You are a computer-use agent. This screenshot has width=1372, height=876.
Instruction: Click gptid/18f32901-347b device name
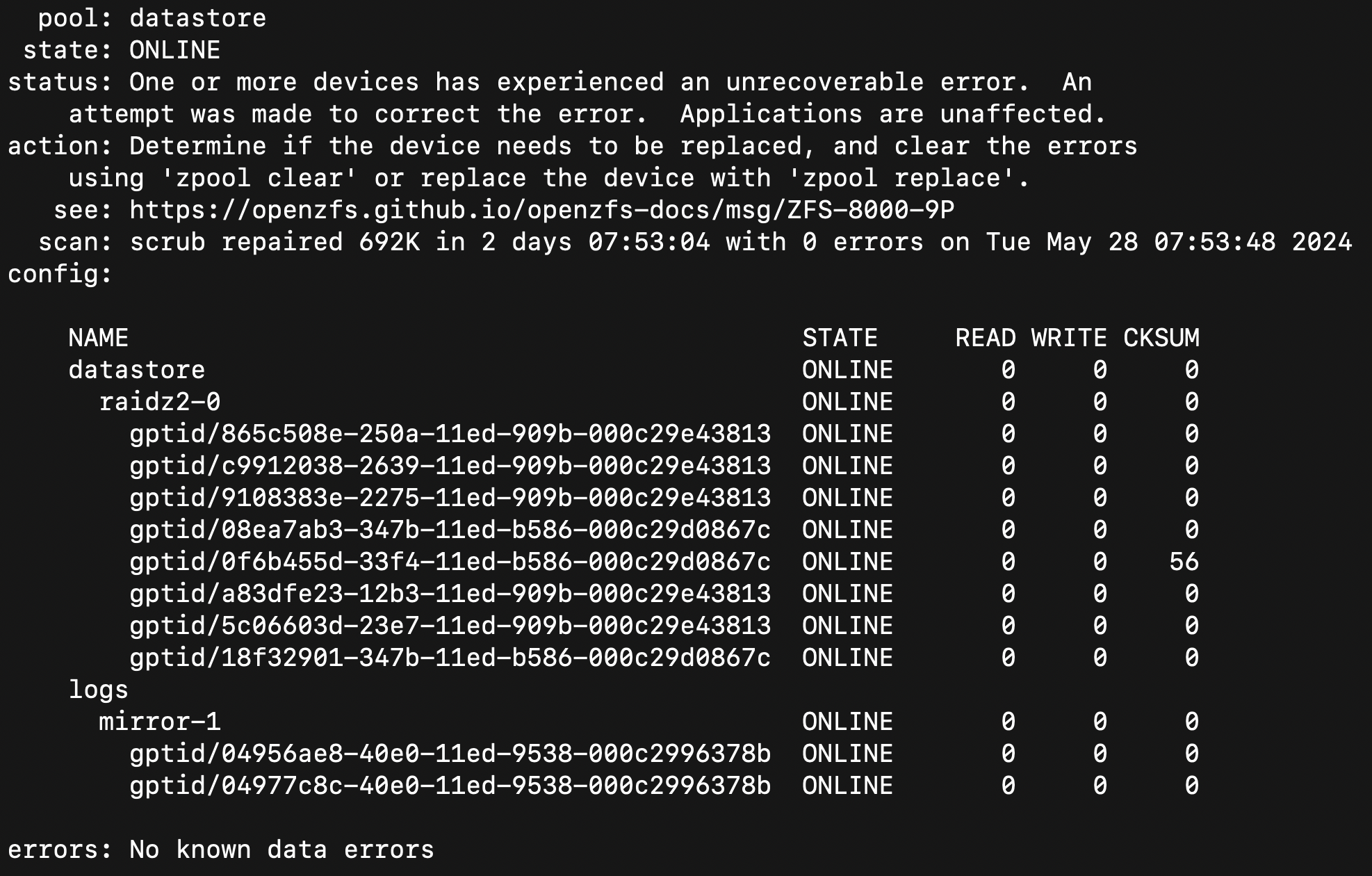(x=450, y=658)
